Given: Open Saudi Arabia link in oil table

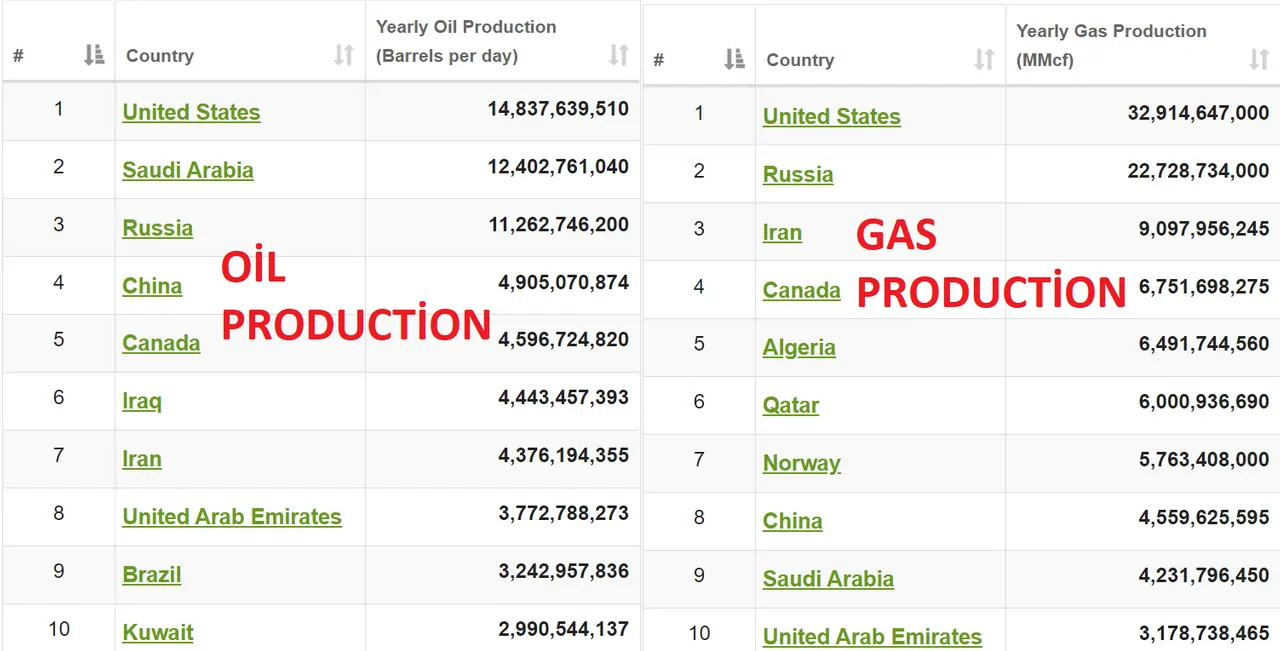Looking at the screenshot, I should [x=188, y=170].
